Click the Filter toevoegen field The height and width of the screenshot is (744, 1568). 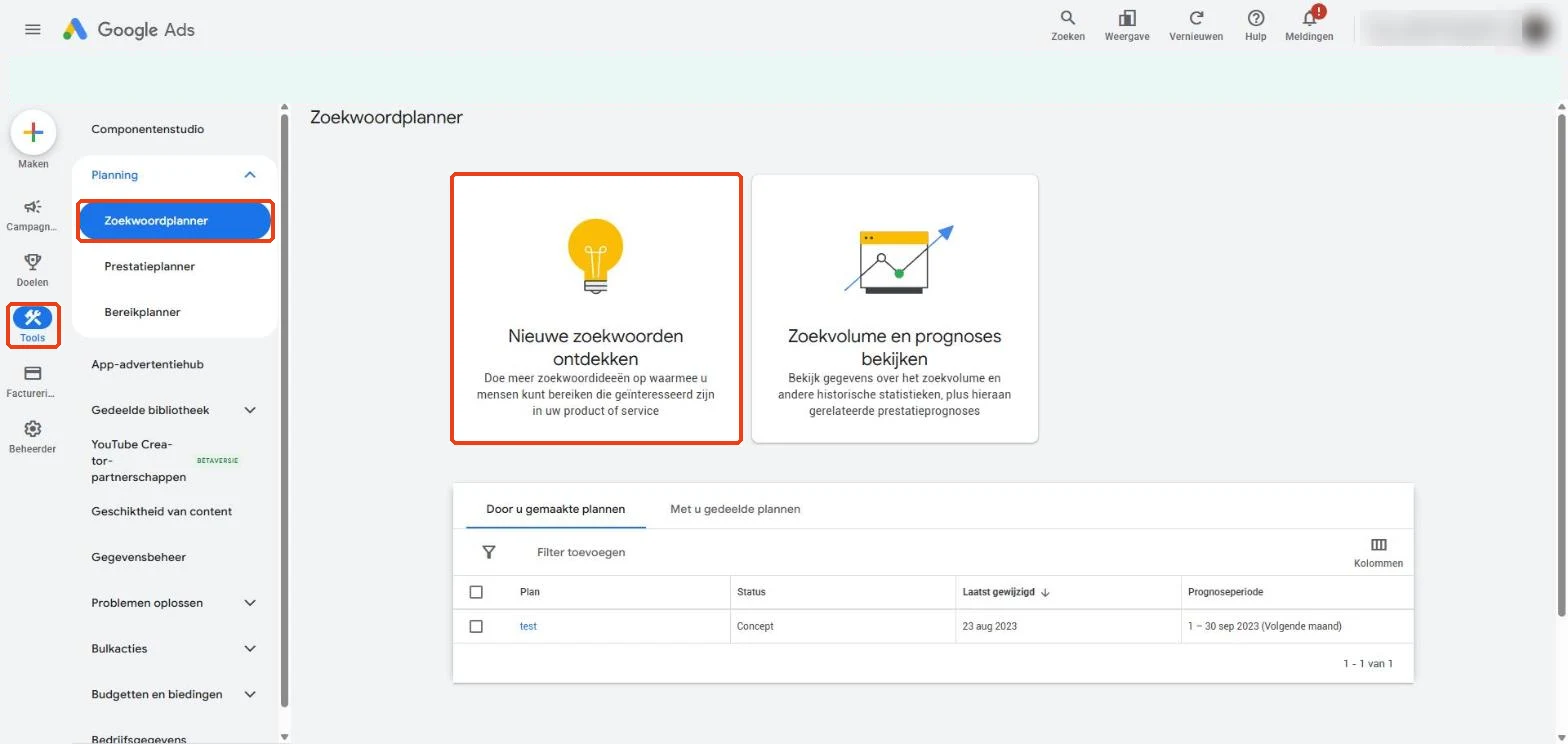(x=582, y=552)
